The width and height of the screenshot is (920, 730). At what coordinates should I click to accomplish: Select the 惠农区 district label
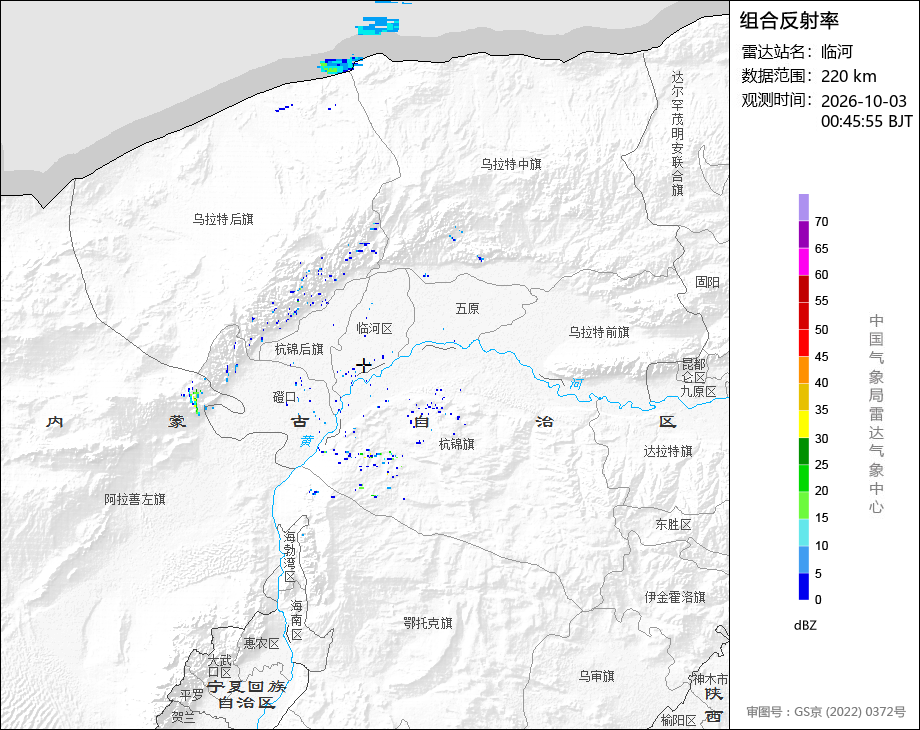pyautogui.click(x=262, y=644)
